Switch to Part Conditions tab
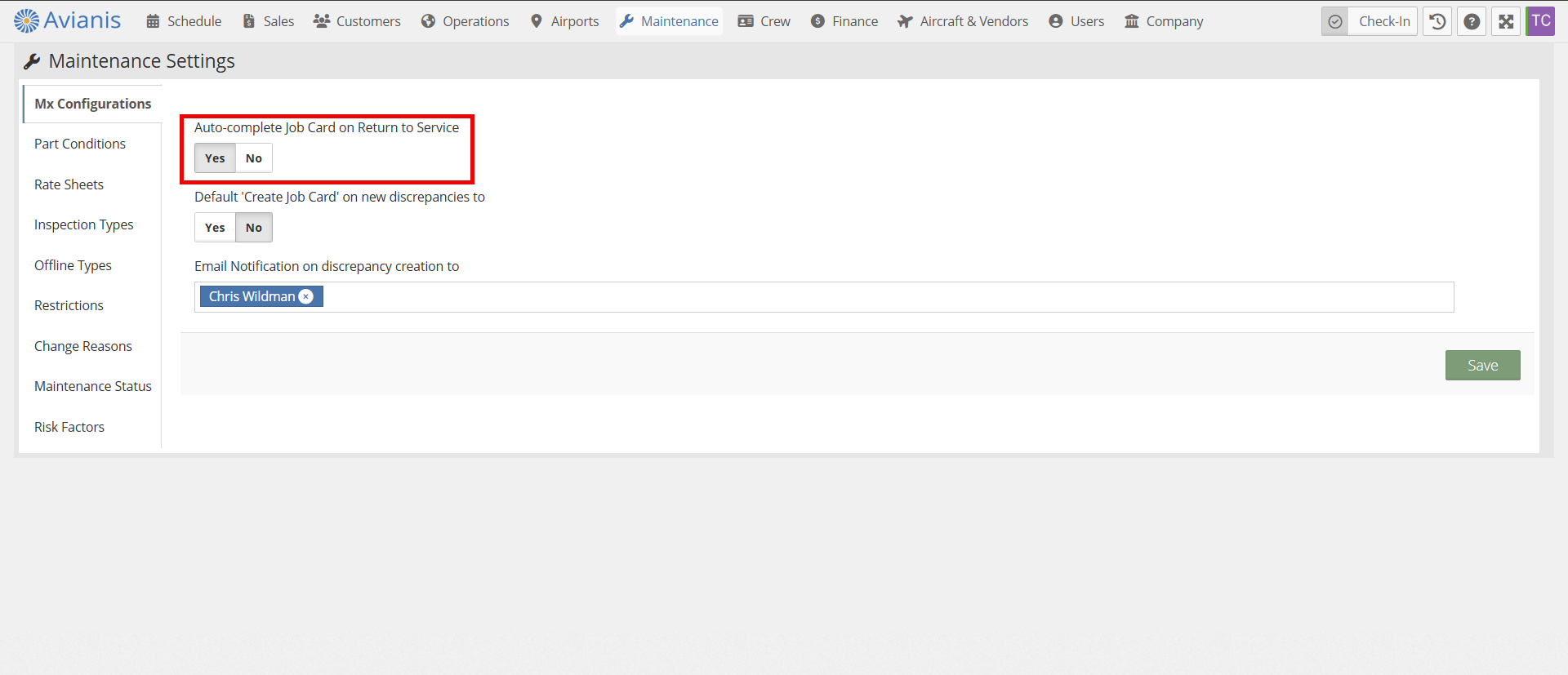The image size is (1568, 675). (x=80, y=144)
